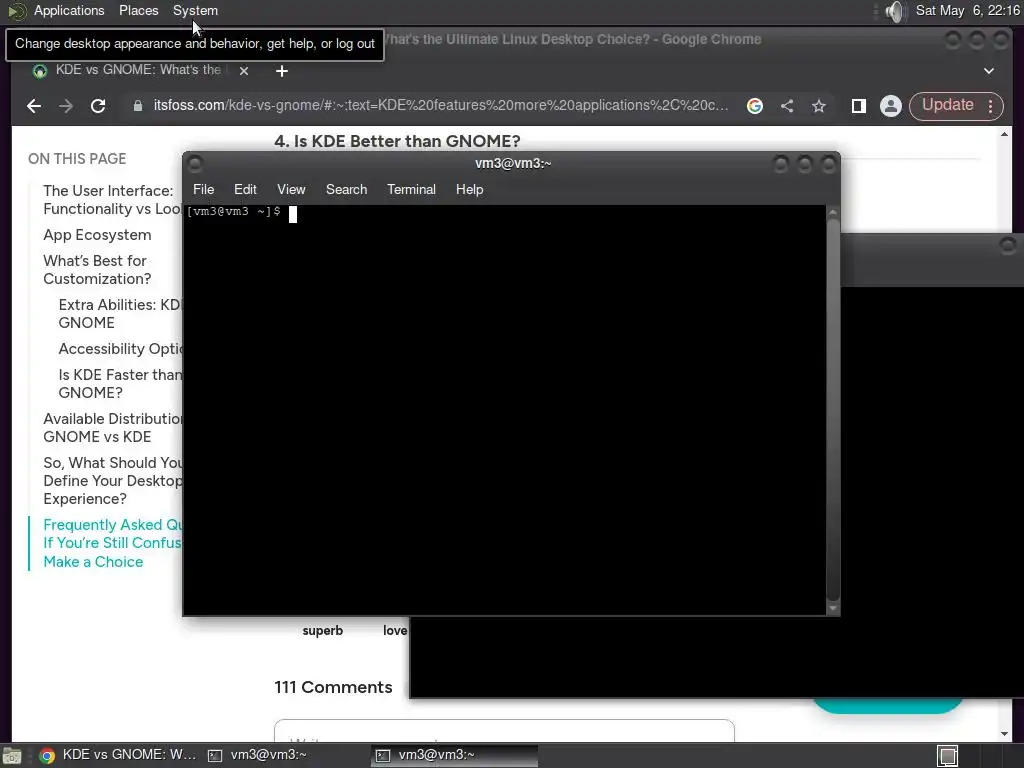Screen dimensions: 1024x768
Task: Open View menu in terminal
Action: pos(291,189)
